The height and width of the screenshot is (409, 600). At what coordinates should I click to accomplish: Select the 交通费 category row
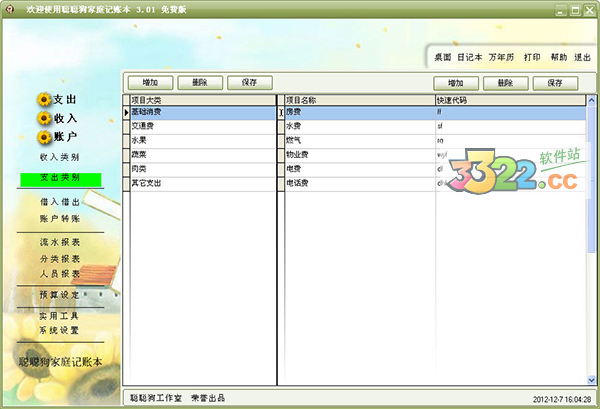pos(203,127)
